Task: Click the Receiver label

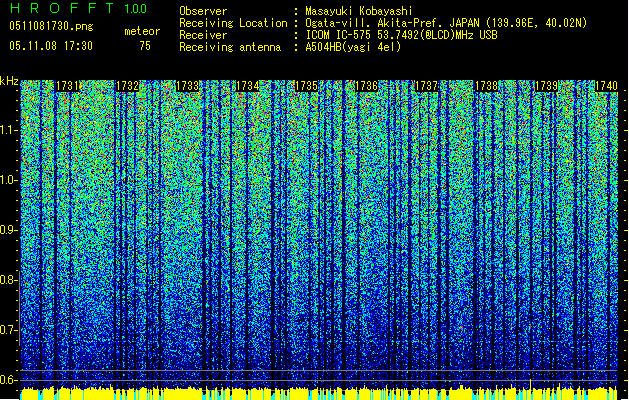Action: (203, 35)
